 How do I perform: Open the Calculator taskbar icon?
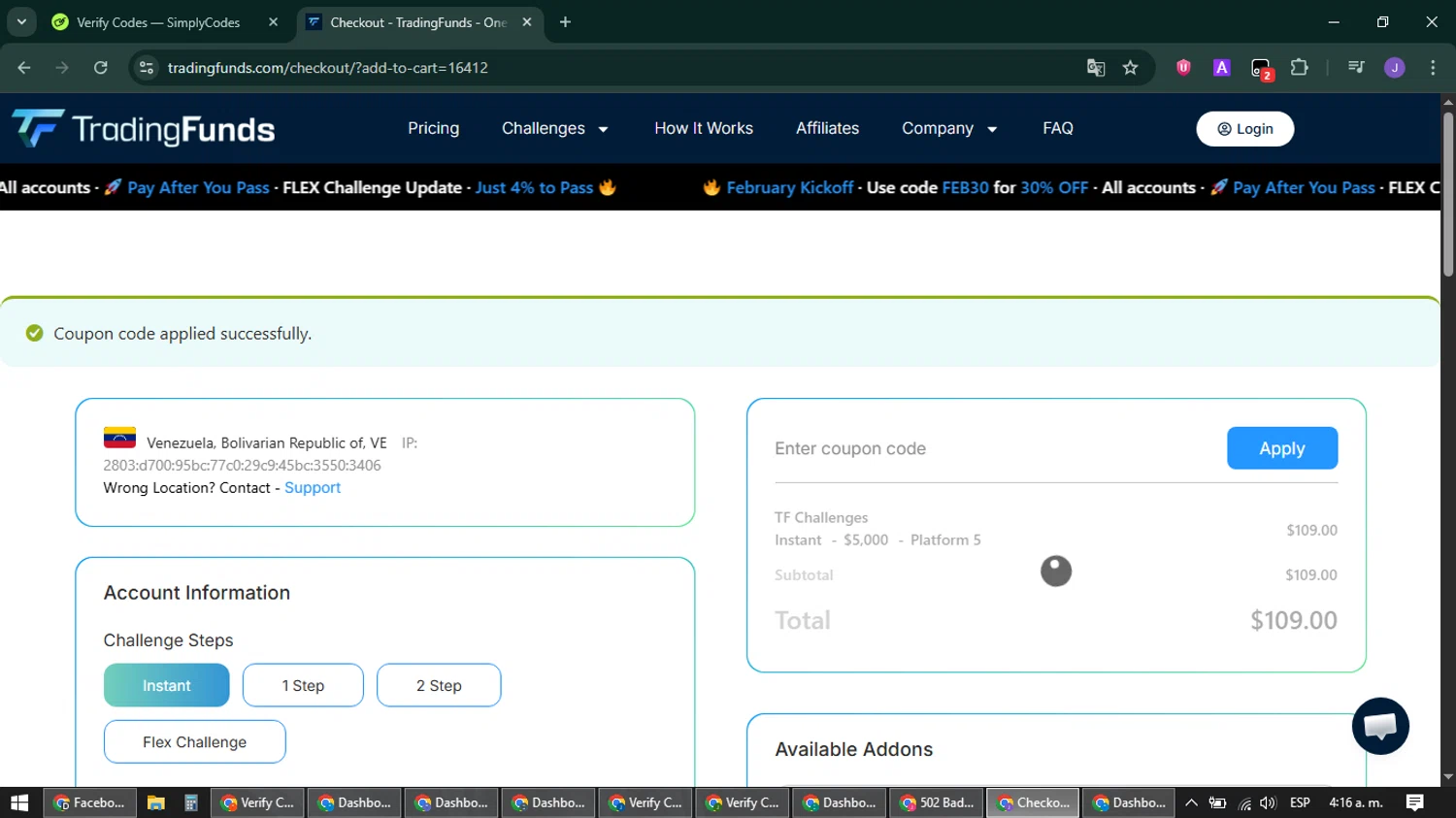click(191, 802)
